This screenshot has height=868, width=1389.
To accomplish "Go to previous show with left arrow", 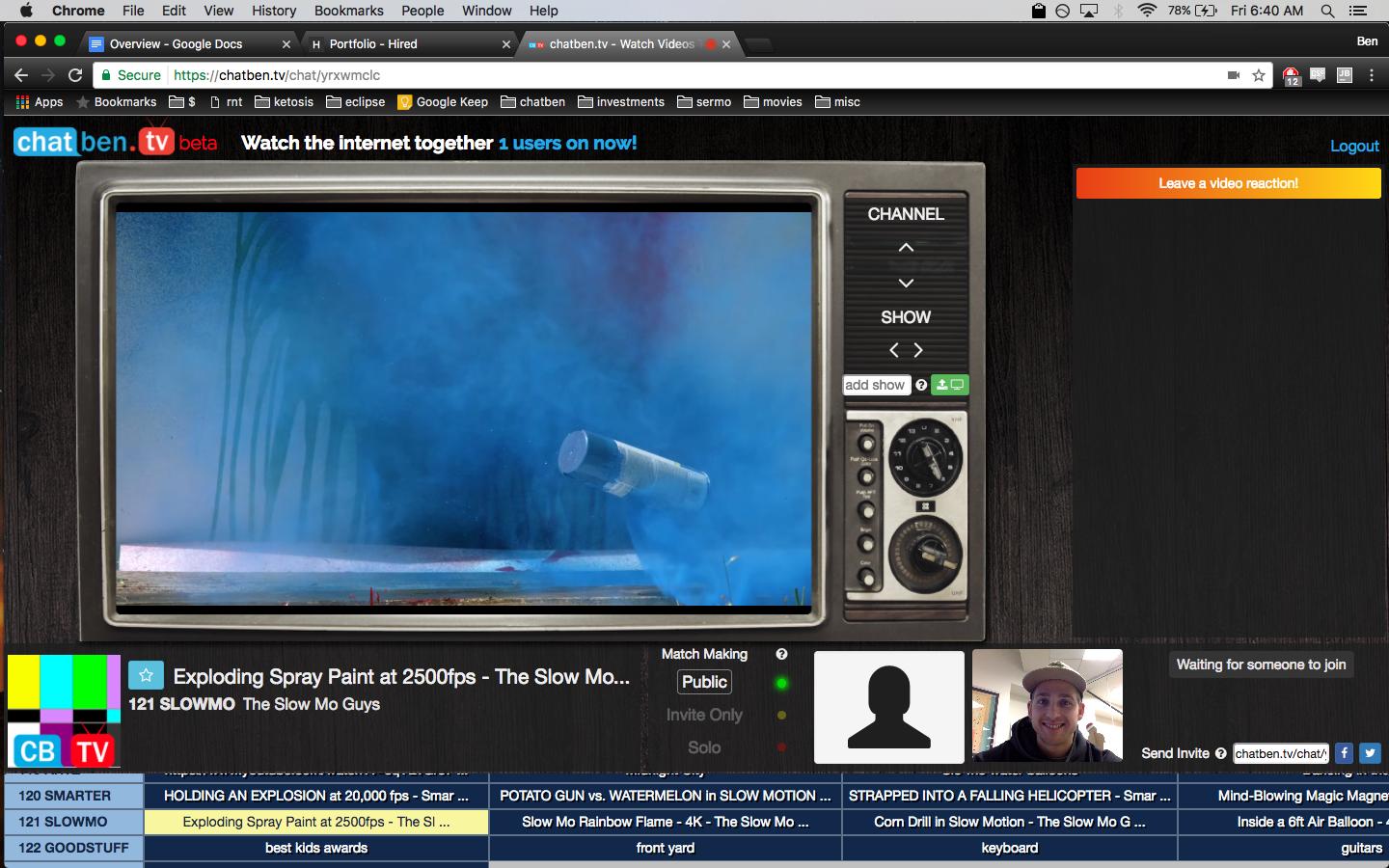I will tap(894, 350).
